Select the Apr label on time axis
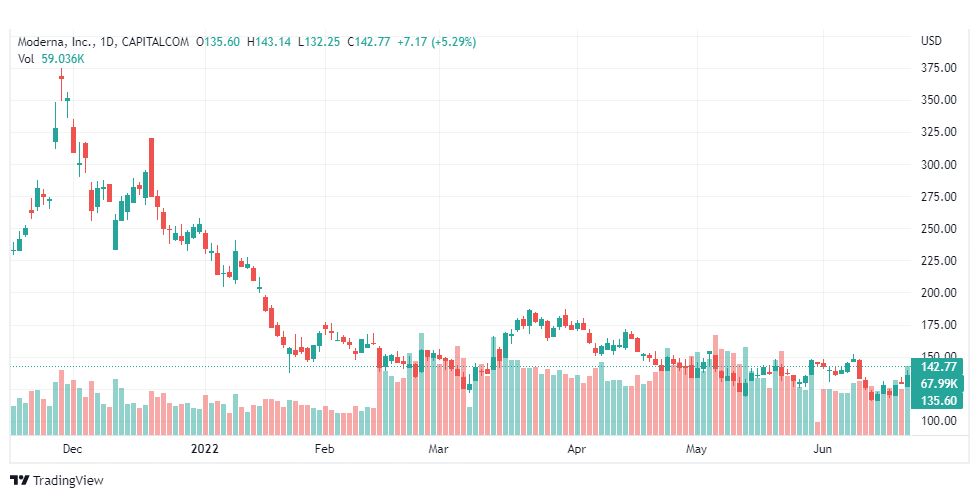Viewport: 979px width, 498px height. click(x=576, y=449)
